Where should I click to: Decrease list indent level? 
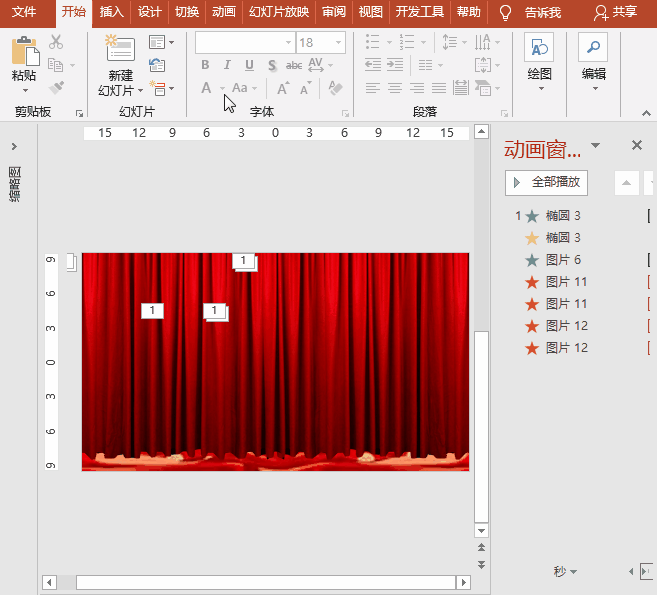pyautogui.click(x=372, y=65)
